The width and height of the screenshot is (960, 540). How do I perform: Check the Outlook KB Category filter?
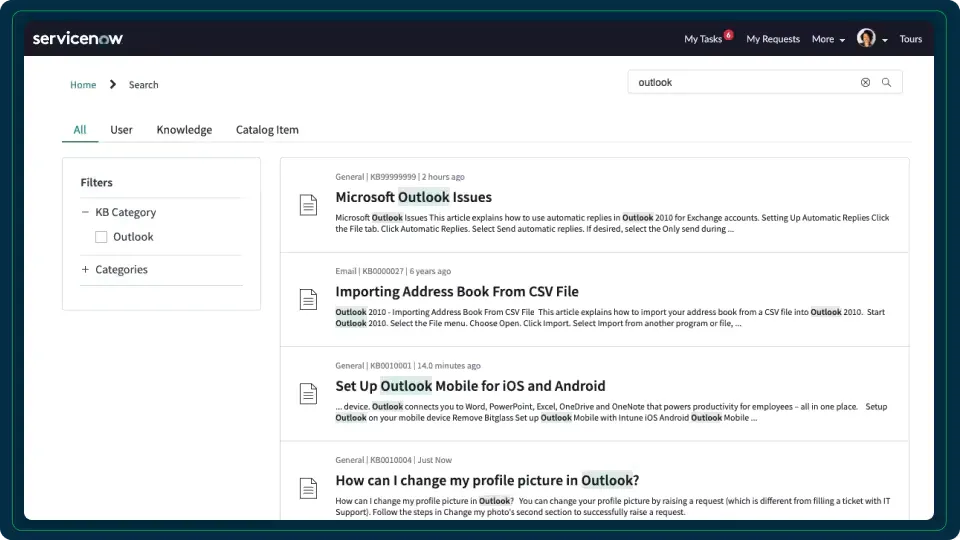[x=101, y=237]
